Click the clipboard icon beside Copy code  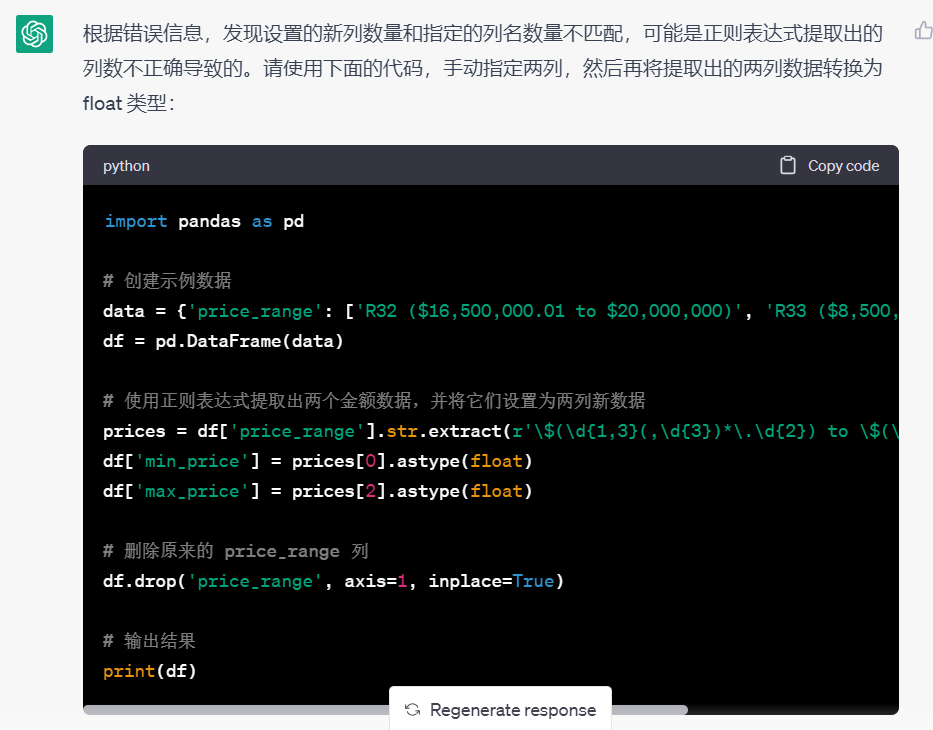(787, 165)
